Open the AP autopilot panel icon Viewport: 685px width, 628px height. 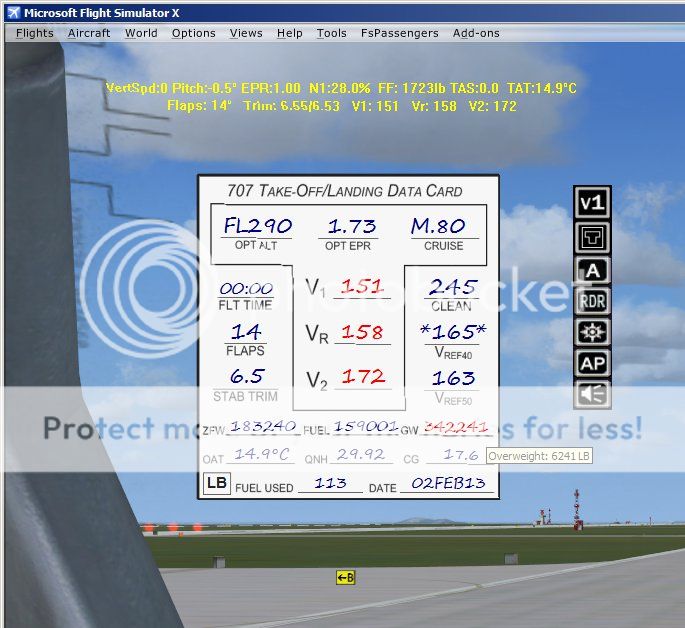[593, 364]
